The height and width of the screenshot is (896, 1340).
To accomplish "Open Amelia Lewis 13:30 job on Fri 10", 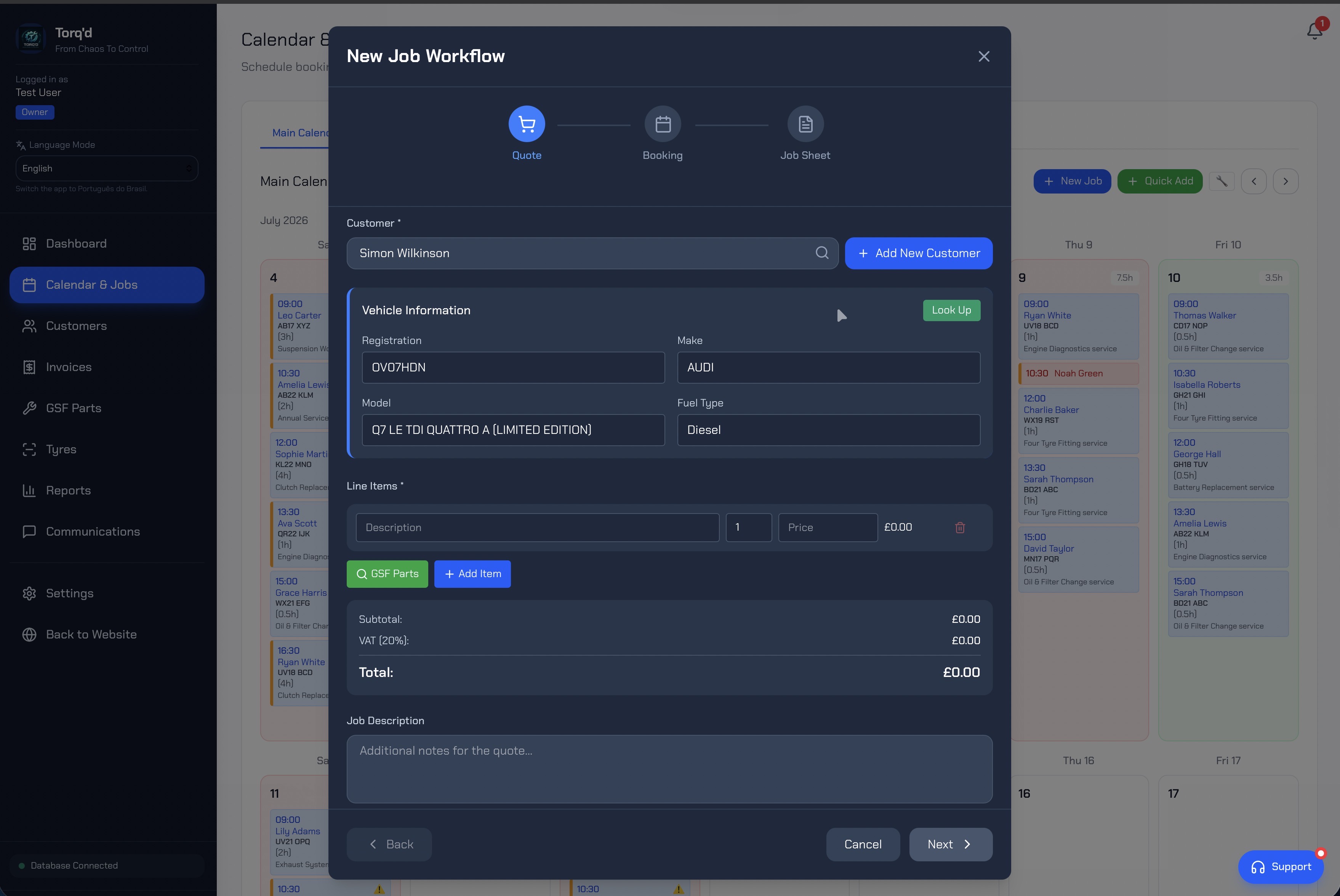I will pyautogui.click(x=1228, y=534).
